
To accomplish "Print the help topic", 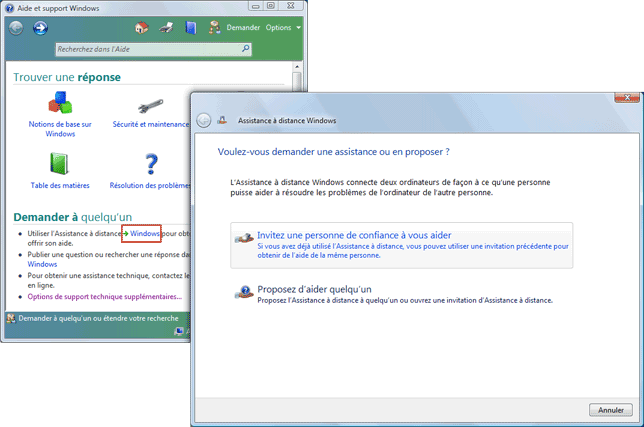I will [x=166, y=28].
